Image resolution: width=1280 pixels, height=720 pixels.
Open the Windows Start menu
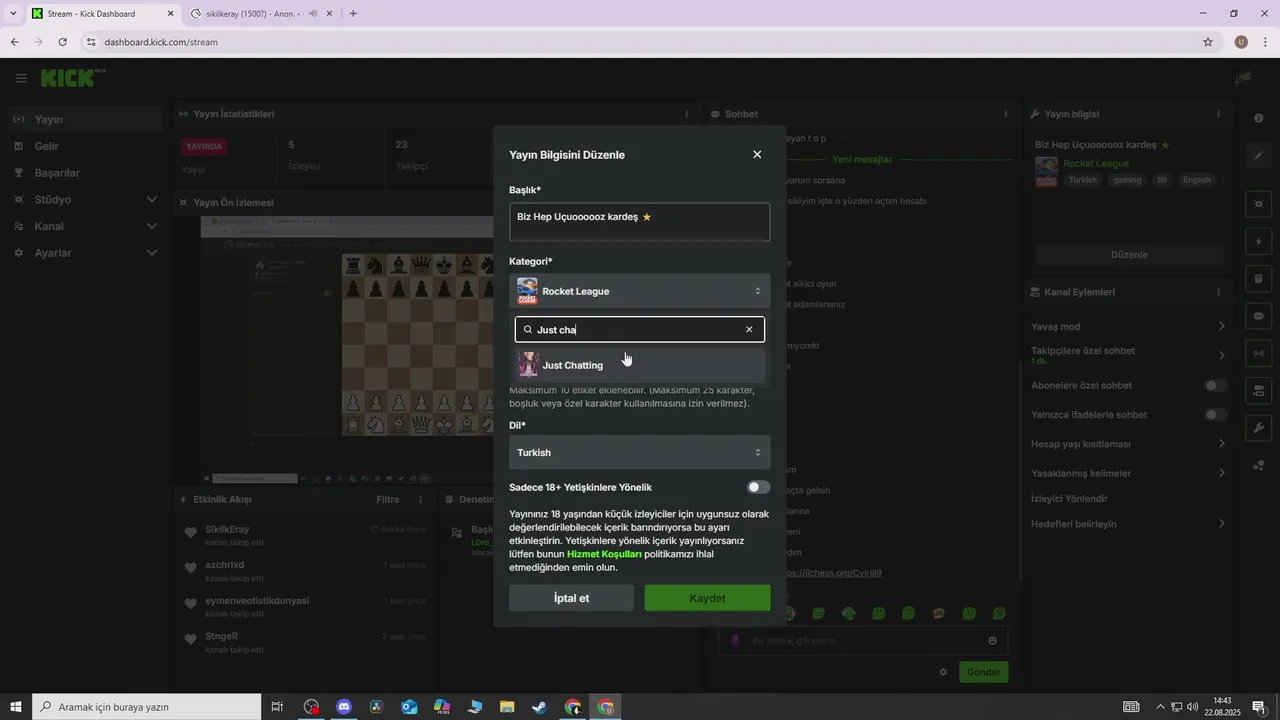tap(16, 707)
